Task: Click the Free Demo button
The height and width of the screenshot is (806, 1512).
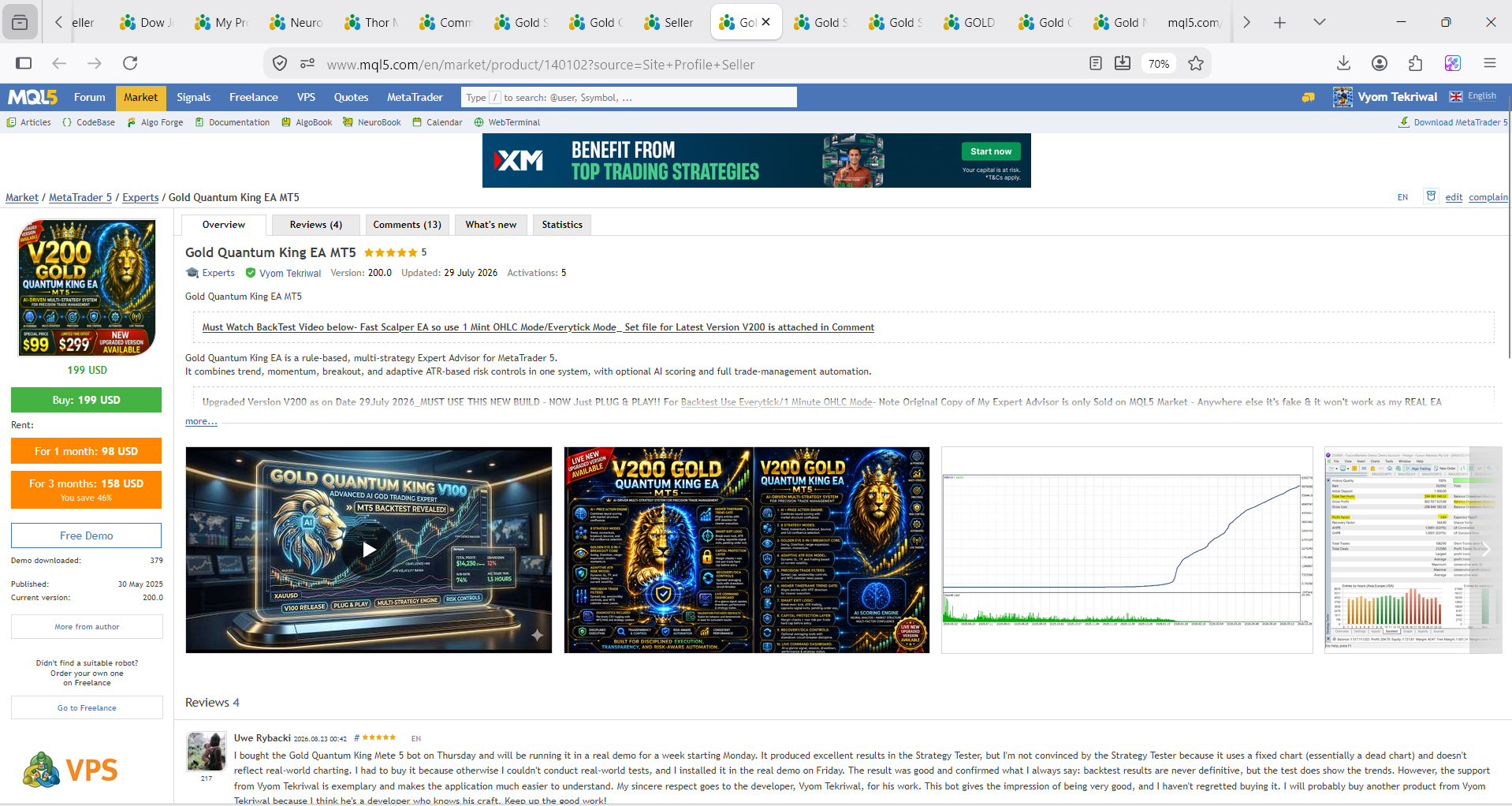Action: click(86, 535)
